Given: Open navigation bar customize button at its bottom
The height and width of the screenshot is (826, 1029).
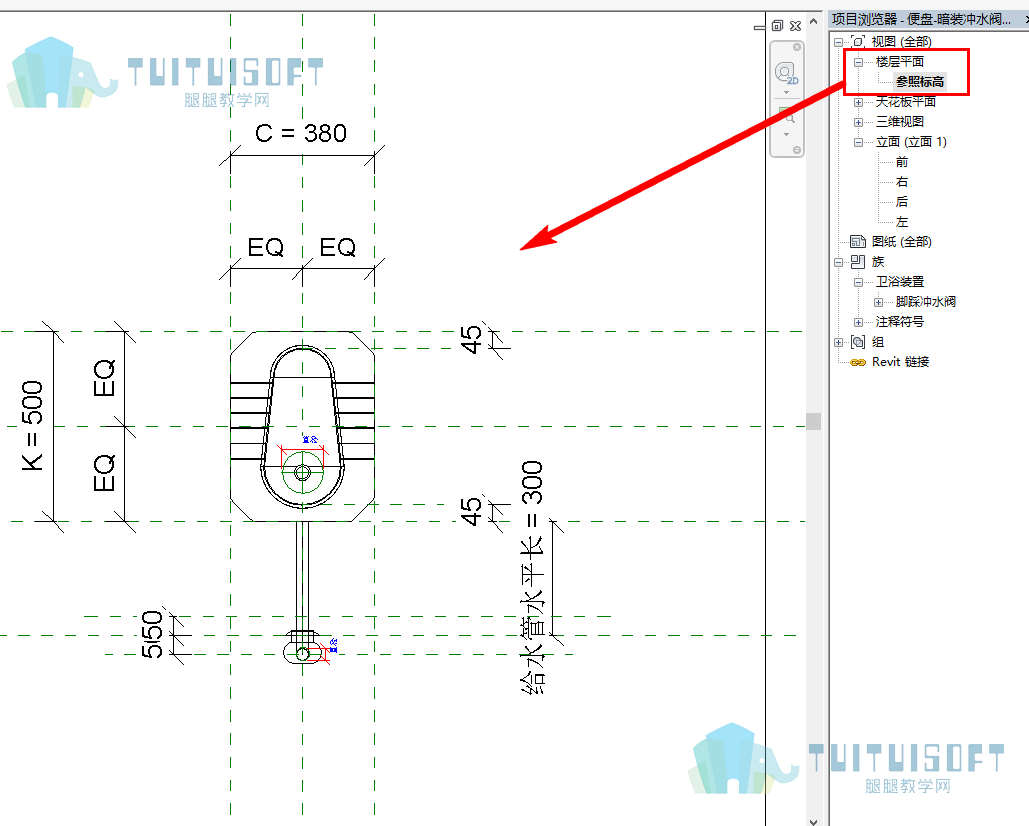Looking at the screenshot, I should pyautogui.click(x=797, y=150).
